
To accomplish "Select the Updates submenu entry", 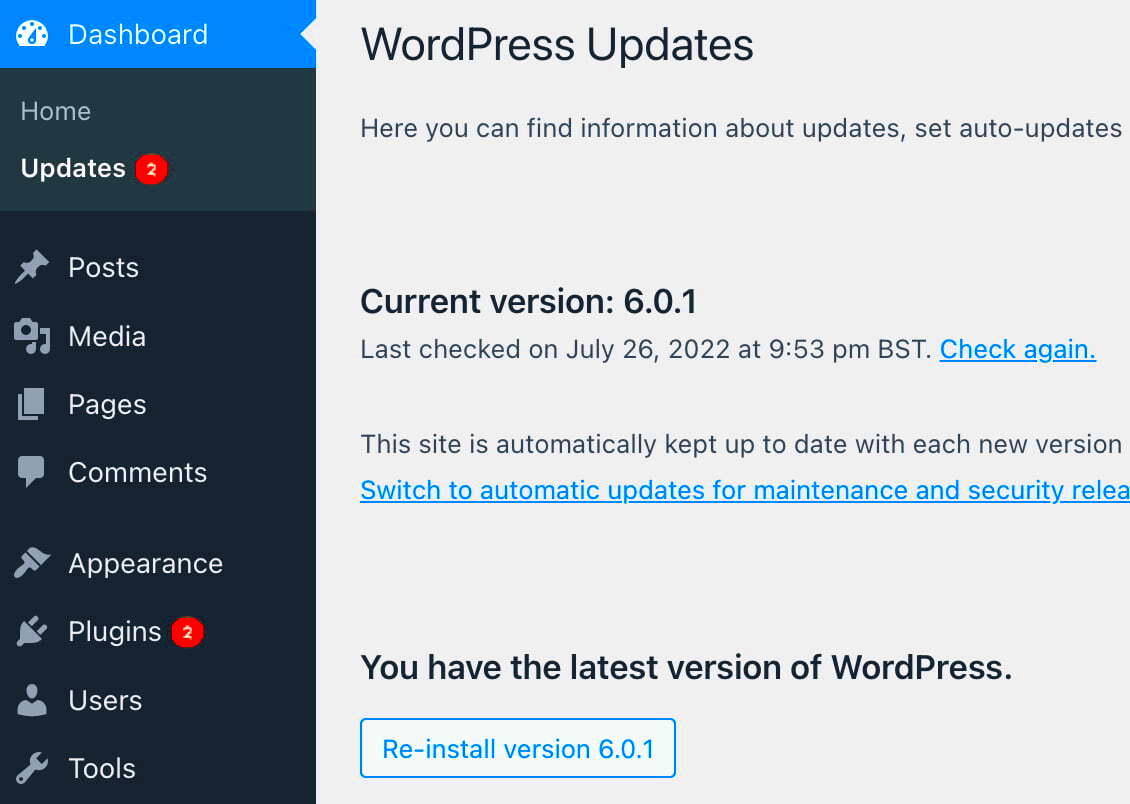I will 73,169.
